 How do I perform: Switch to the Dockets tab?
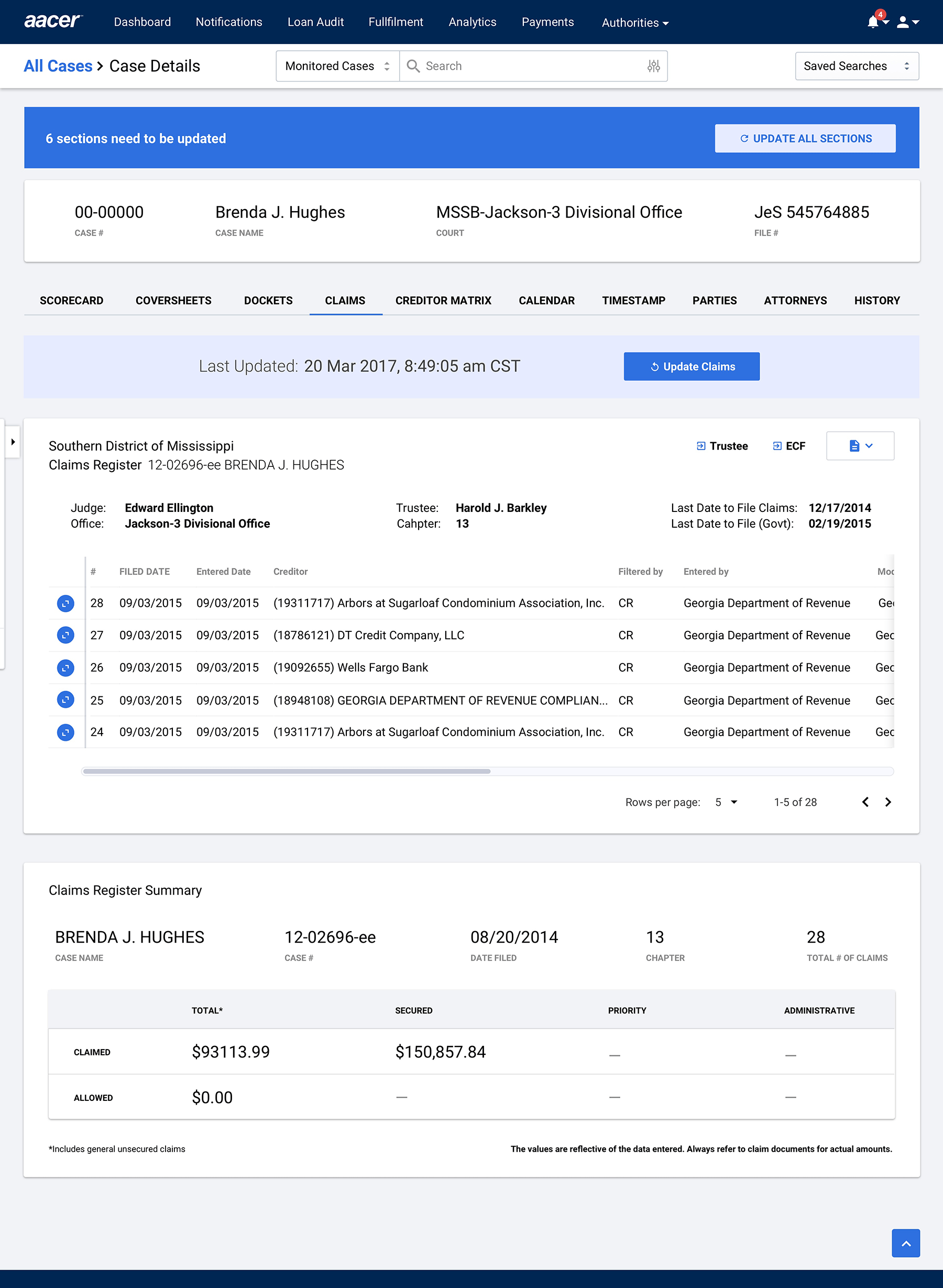pos(268,300)
